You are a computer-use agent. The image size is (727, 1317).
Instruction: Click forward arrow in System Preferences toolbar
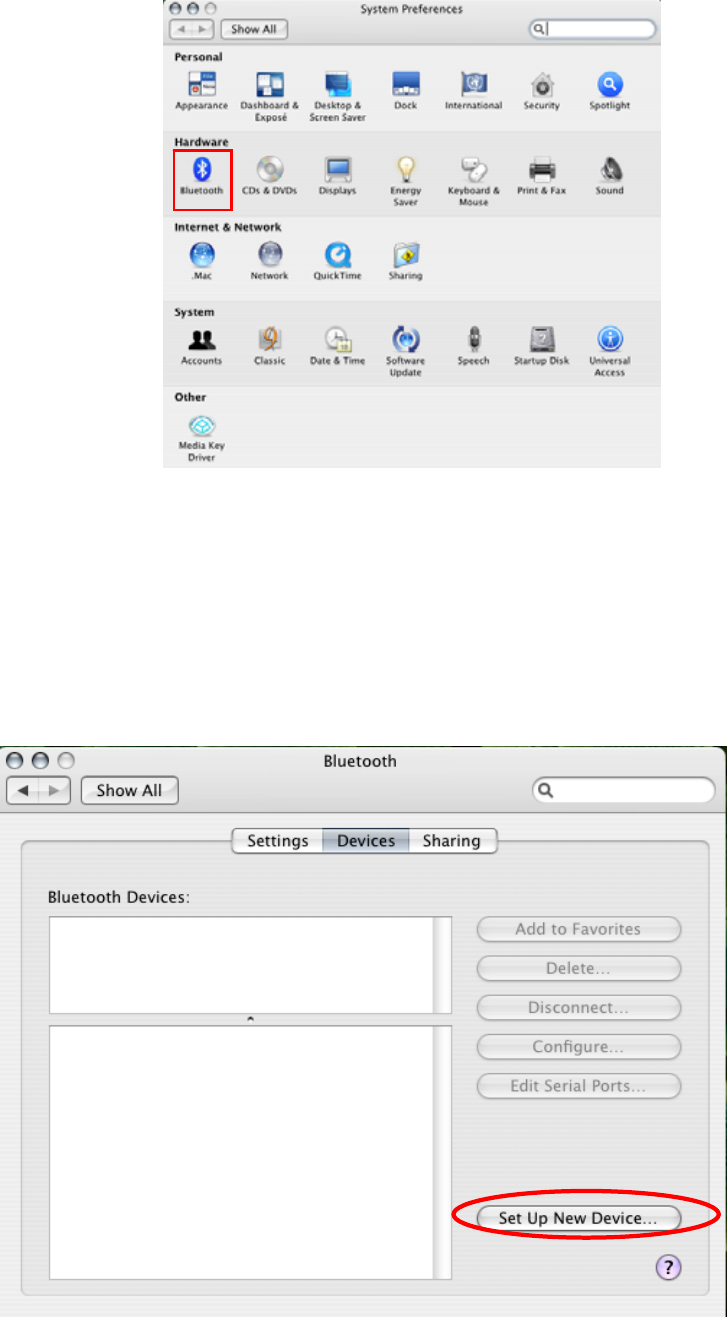click(203, 29)
